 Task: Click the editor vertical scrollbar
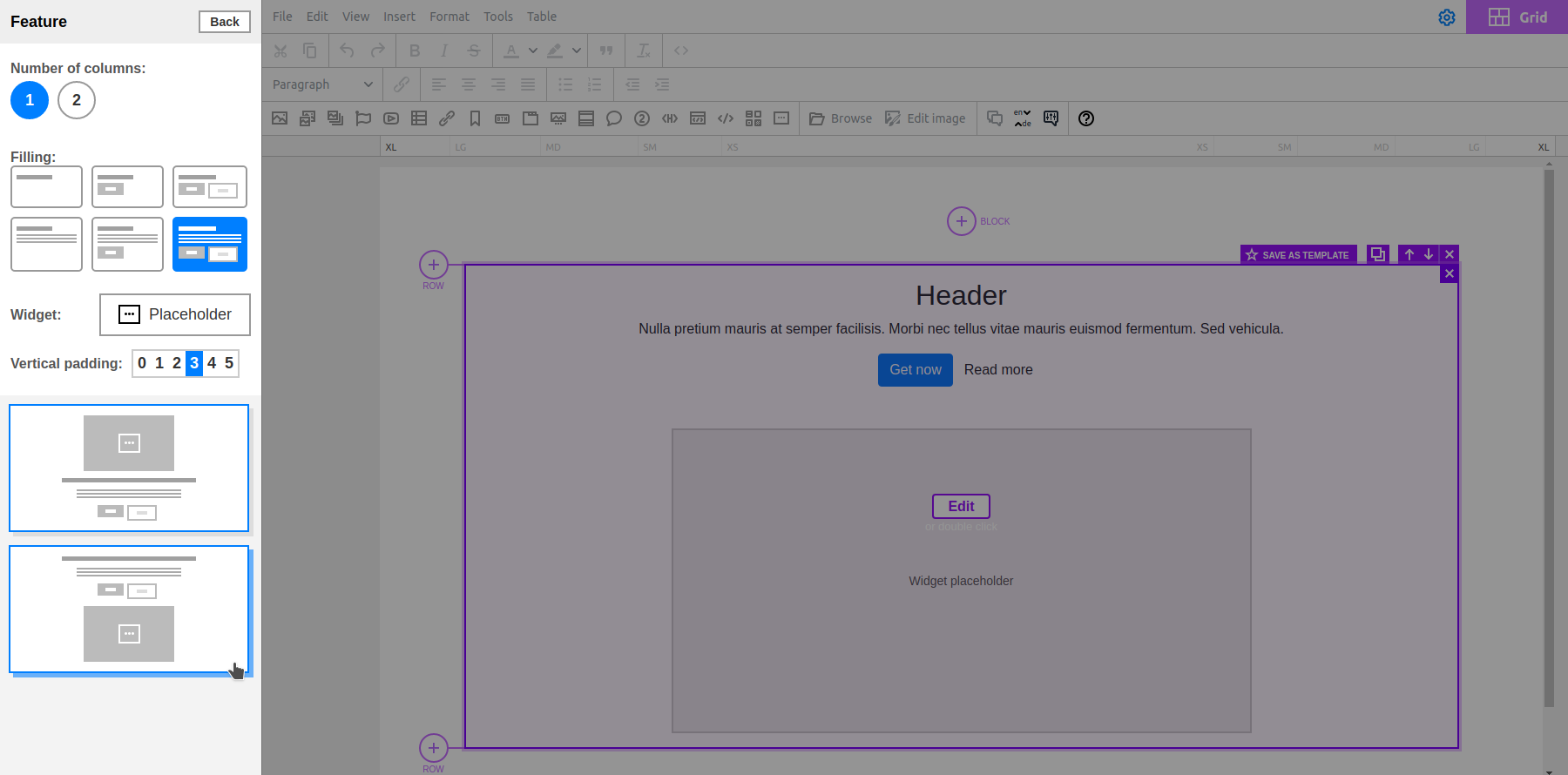pyautogui.click(x=1549, y=438)
